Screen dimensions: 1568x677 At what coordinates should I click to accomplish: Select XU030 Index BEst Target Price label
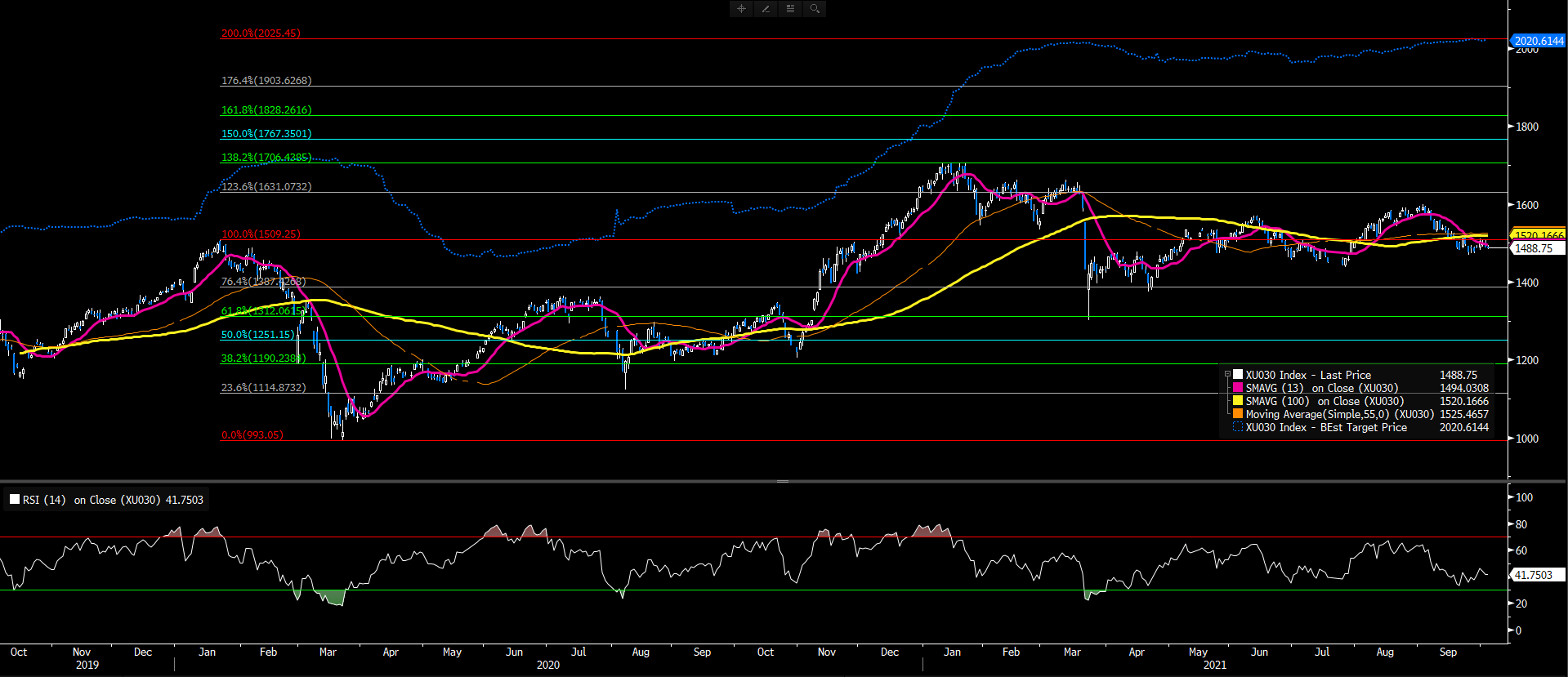pyautogui.click(x=1325, y=427)
